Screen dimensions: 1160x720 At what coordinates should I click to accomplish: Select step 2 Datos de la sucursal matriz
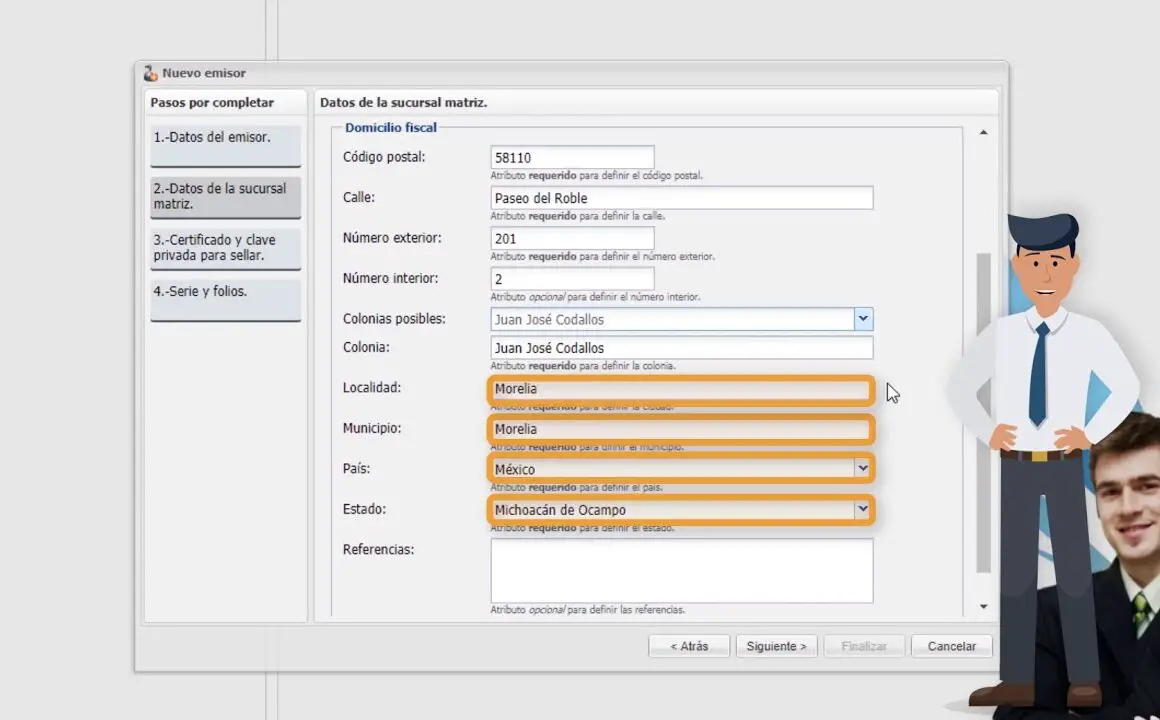click(x=225, y=196)
